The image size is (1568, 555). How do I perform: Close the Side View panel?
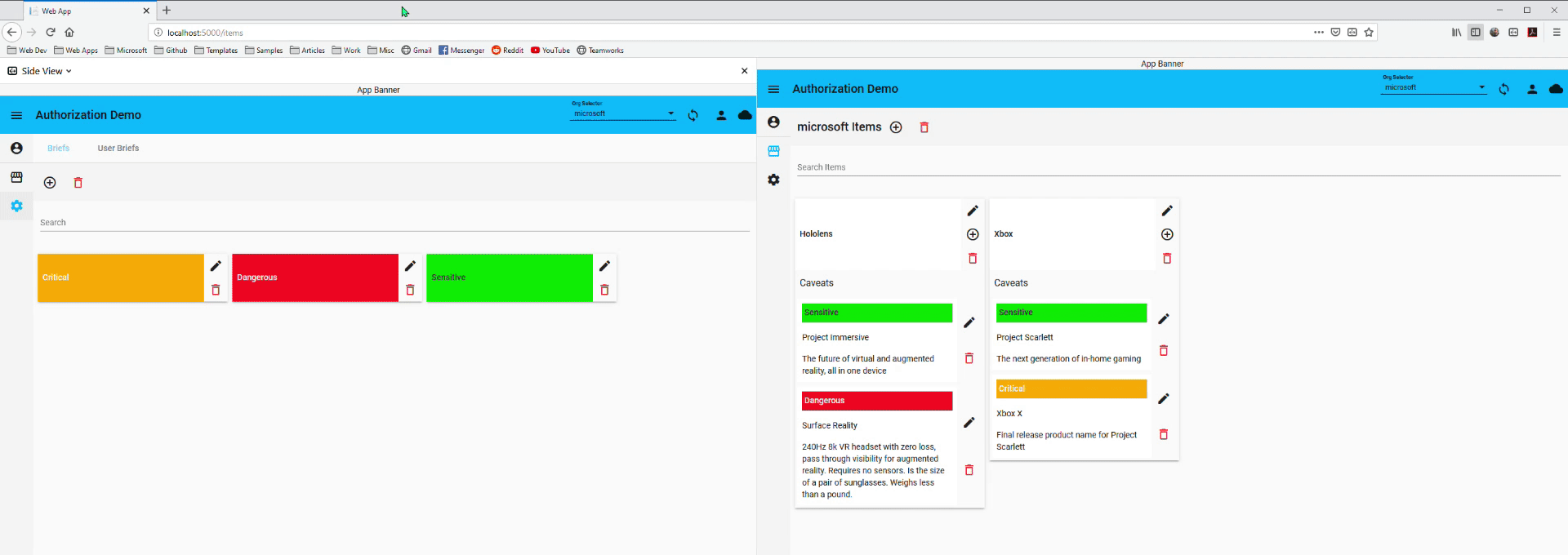click(x=744, y=71)
